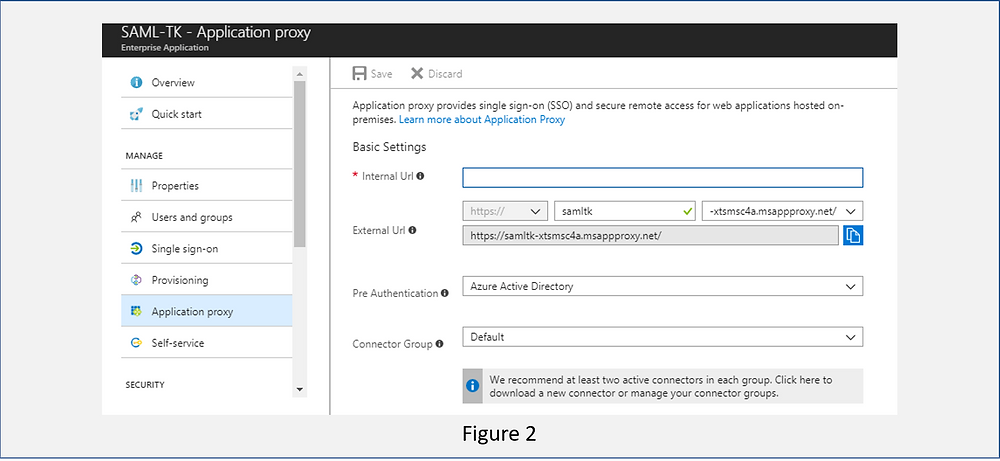This screenshot has width=1000, height=461.
Task: Open the Overview menu item
Action: 207,82
